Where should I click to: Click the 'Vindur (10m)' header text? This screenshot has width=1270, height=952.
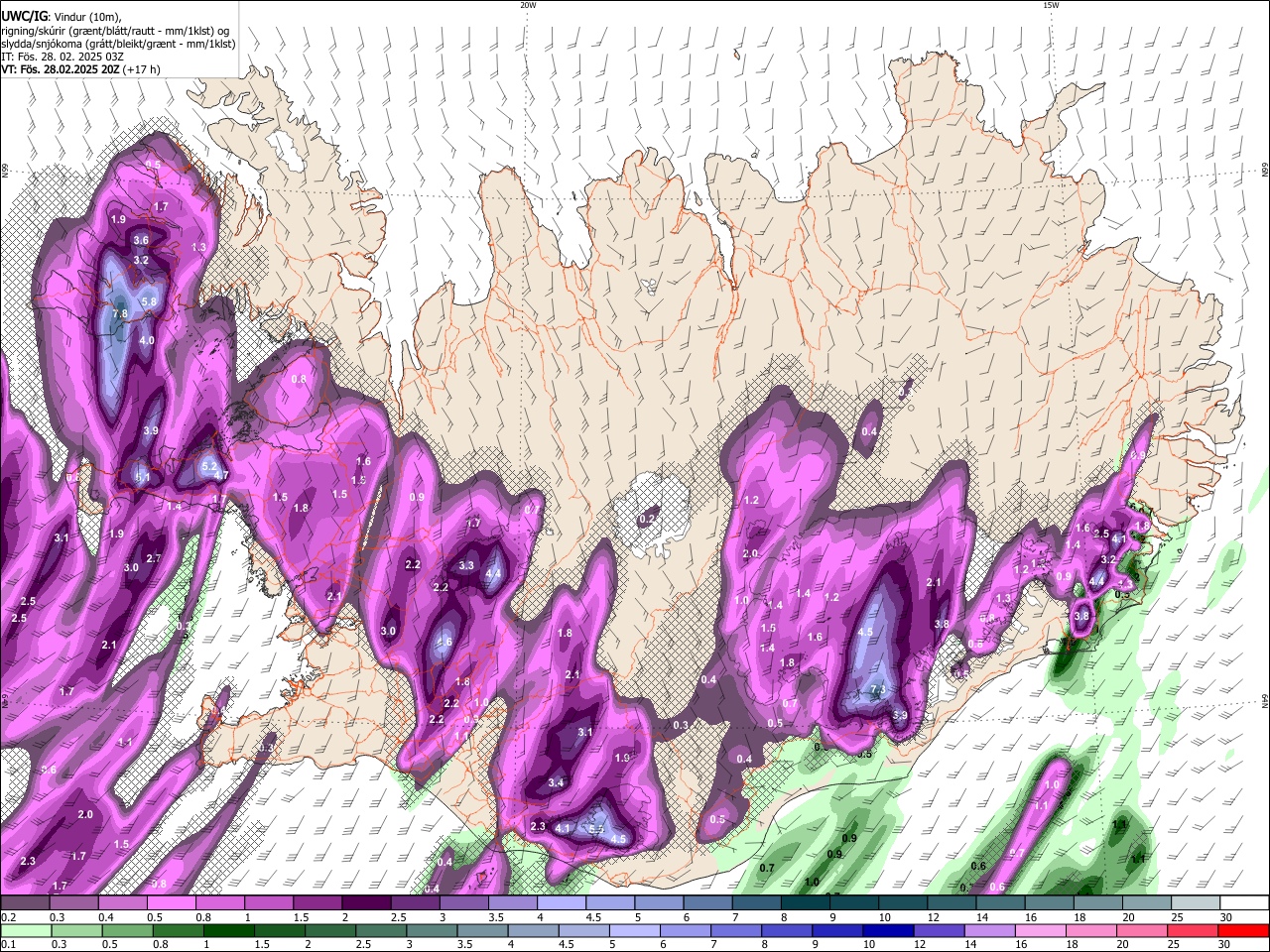[x=86, y=16]
